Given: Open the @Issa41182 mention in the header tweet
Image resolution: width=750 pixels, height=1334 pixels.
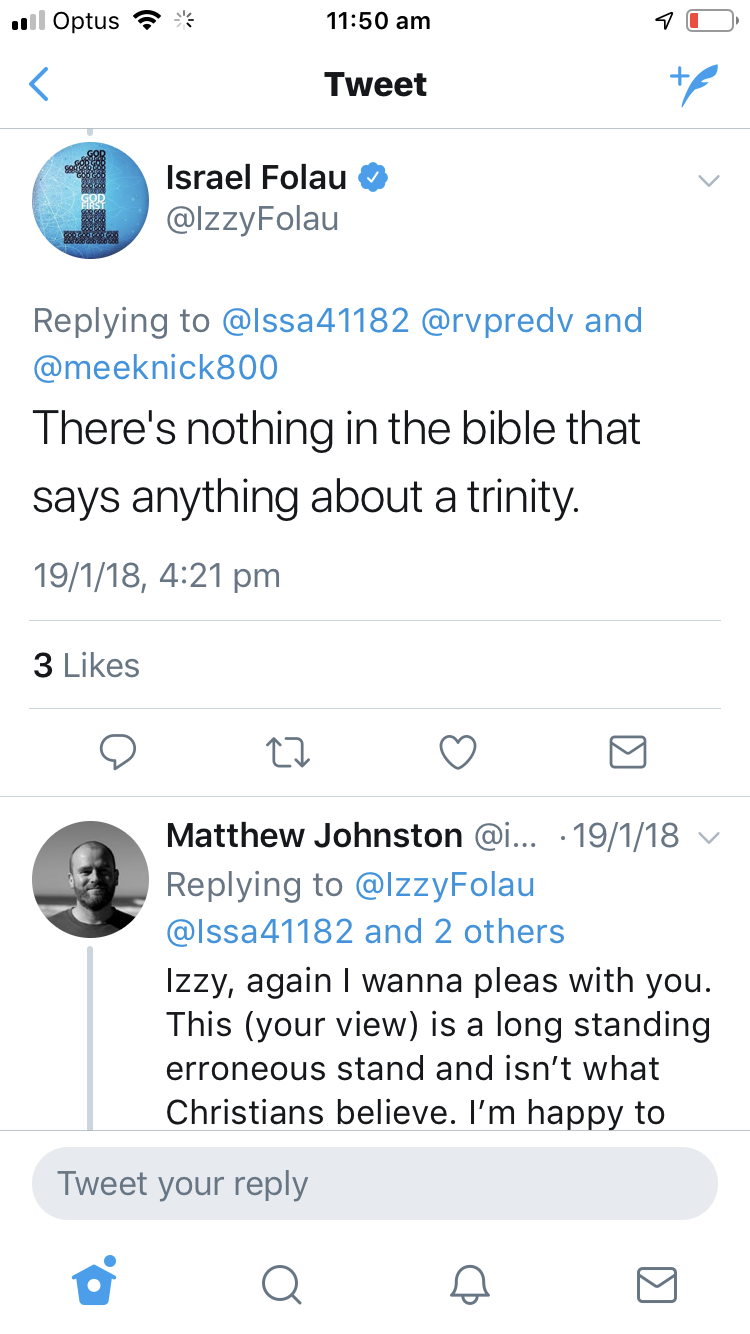Looking at the screenshot, I should [x=315, y=321].
